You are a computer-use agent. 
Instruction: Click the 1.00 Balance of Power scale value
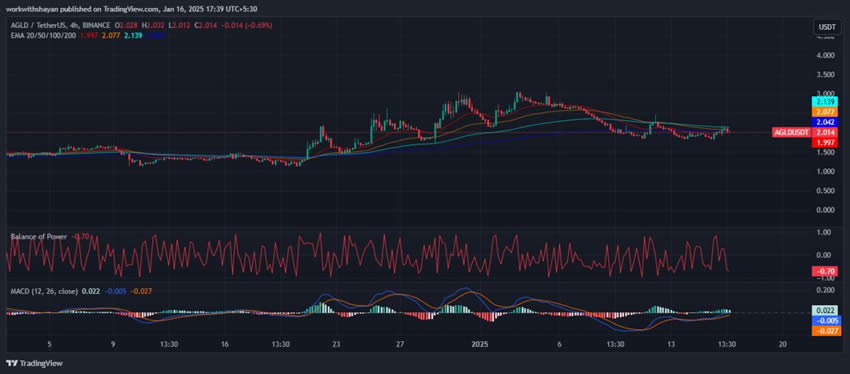click(x=823, y=232)
